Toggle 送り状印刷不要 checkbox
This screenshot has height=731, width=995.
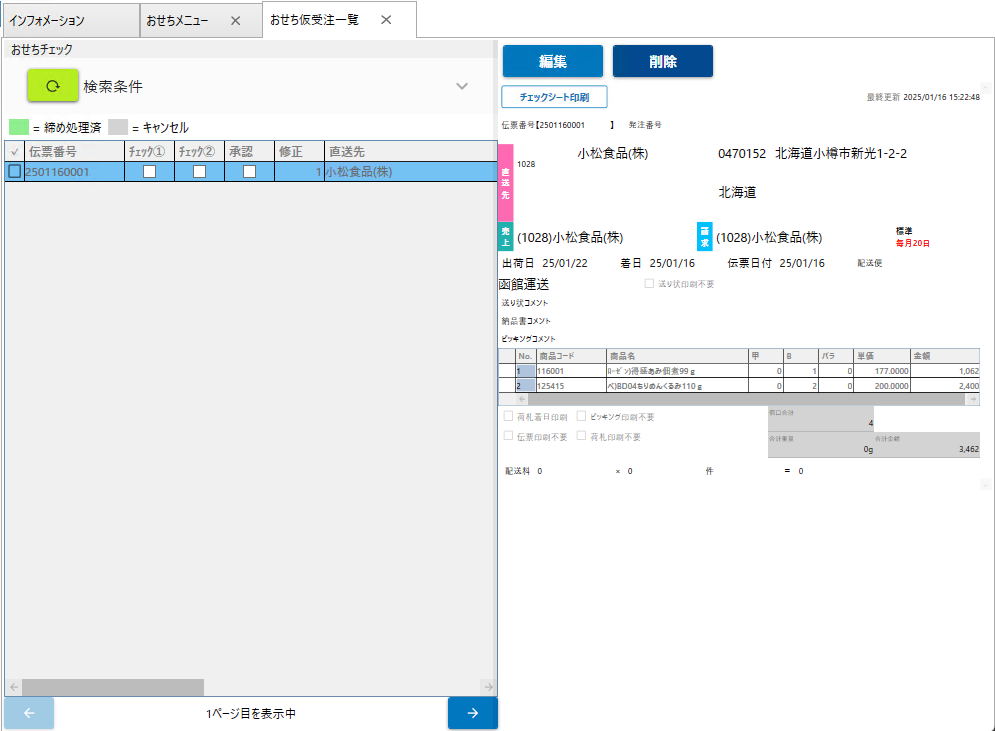coord(649,284)
